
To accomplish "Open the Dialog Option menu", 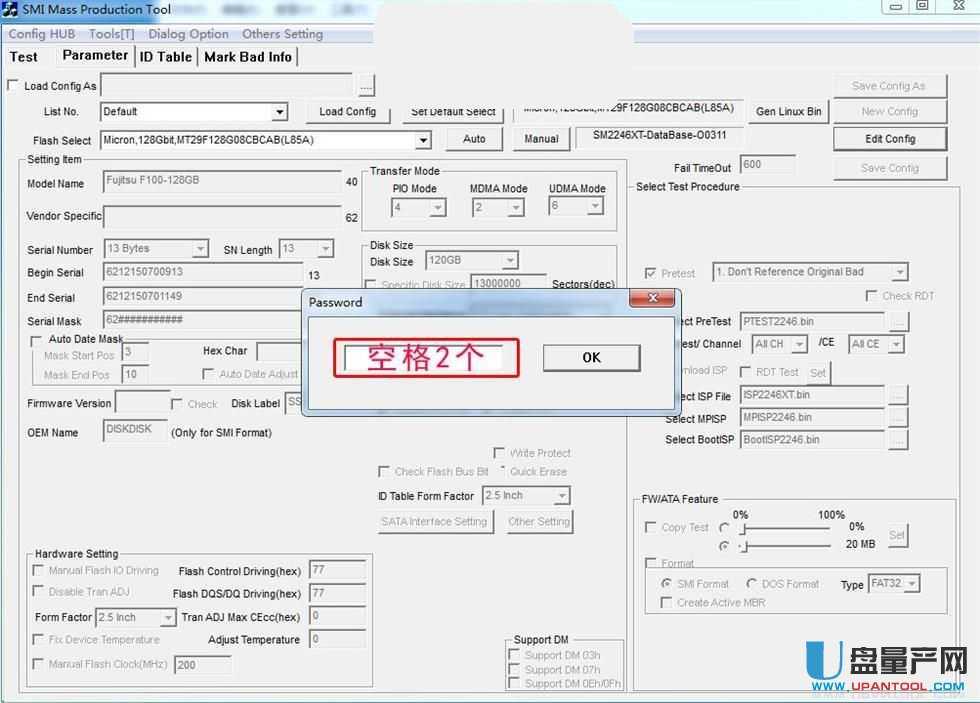I will point(188,34).
